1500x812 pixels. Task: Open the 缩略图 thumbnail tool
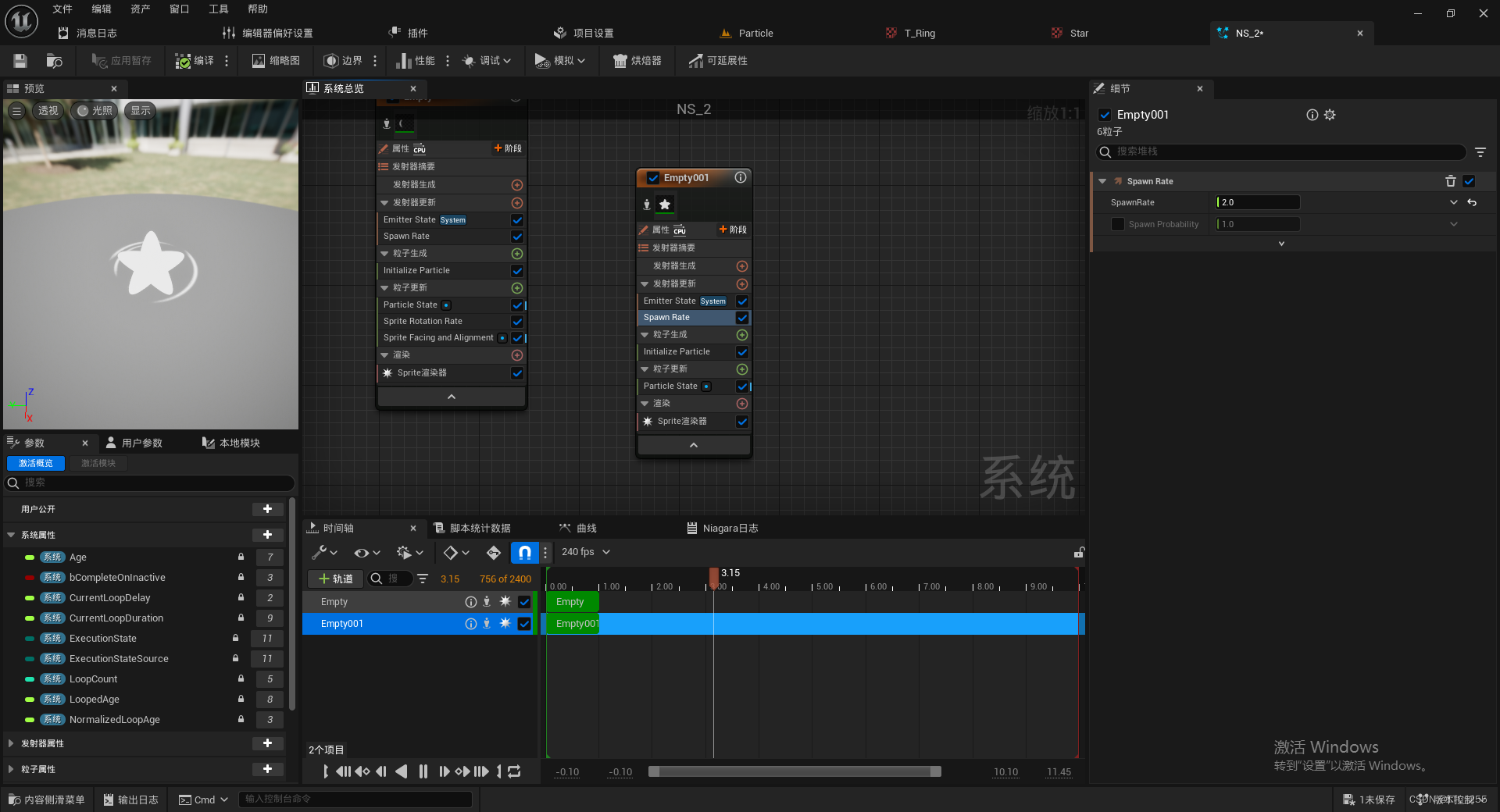point(276,61)
